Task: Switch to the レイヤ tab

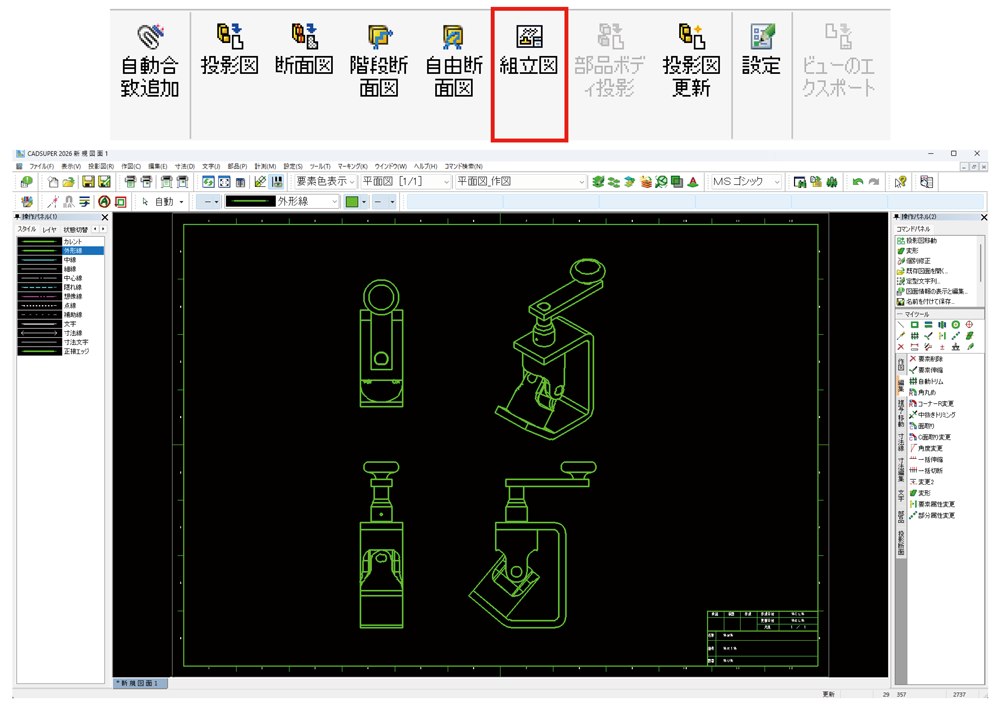Action: pos(49,230)
